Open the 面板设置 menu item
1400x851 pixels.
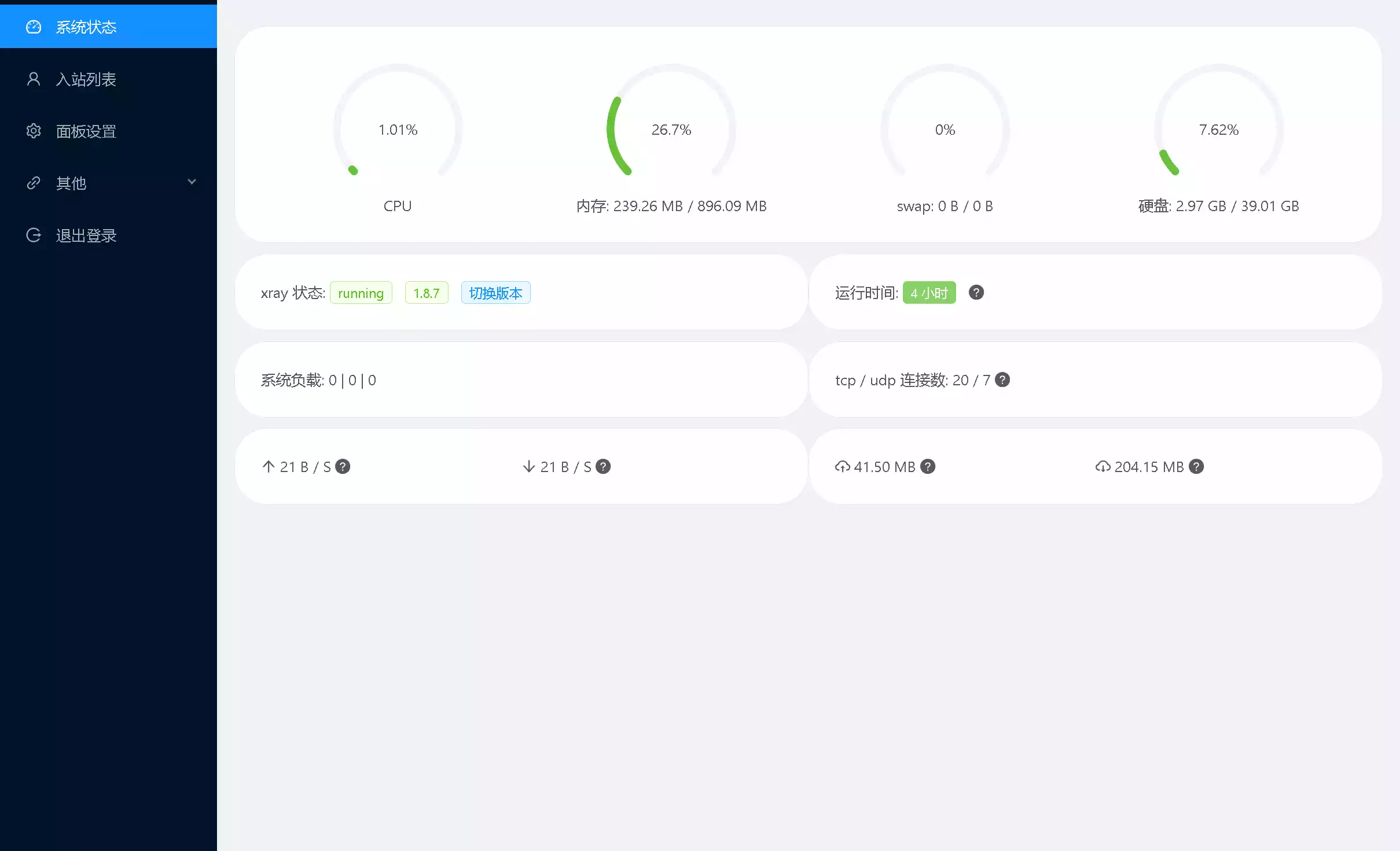pos(86,131)
